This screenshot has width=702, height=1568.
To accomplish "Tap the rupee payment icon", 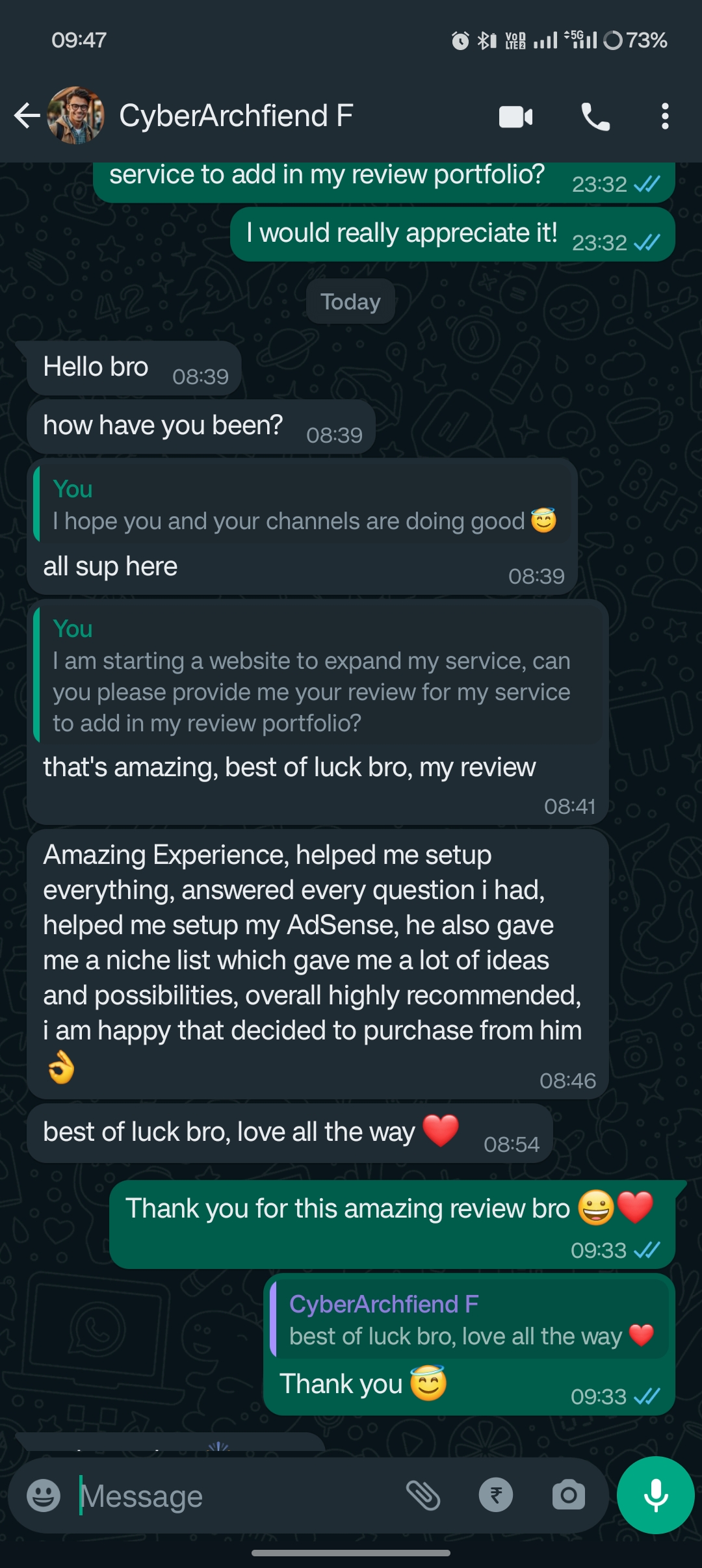I will click(x=496, y=1495).
